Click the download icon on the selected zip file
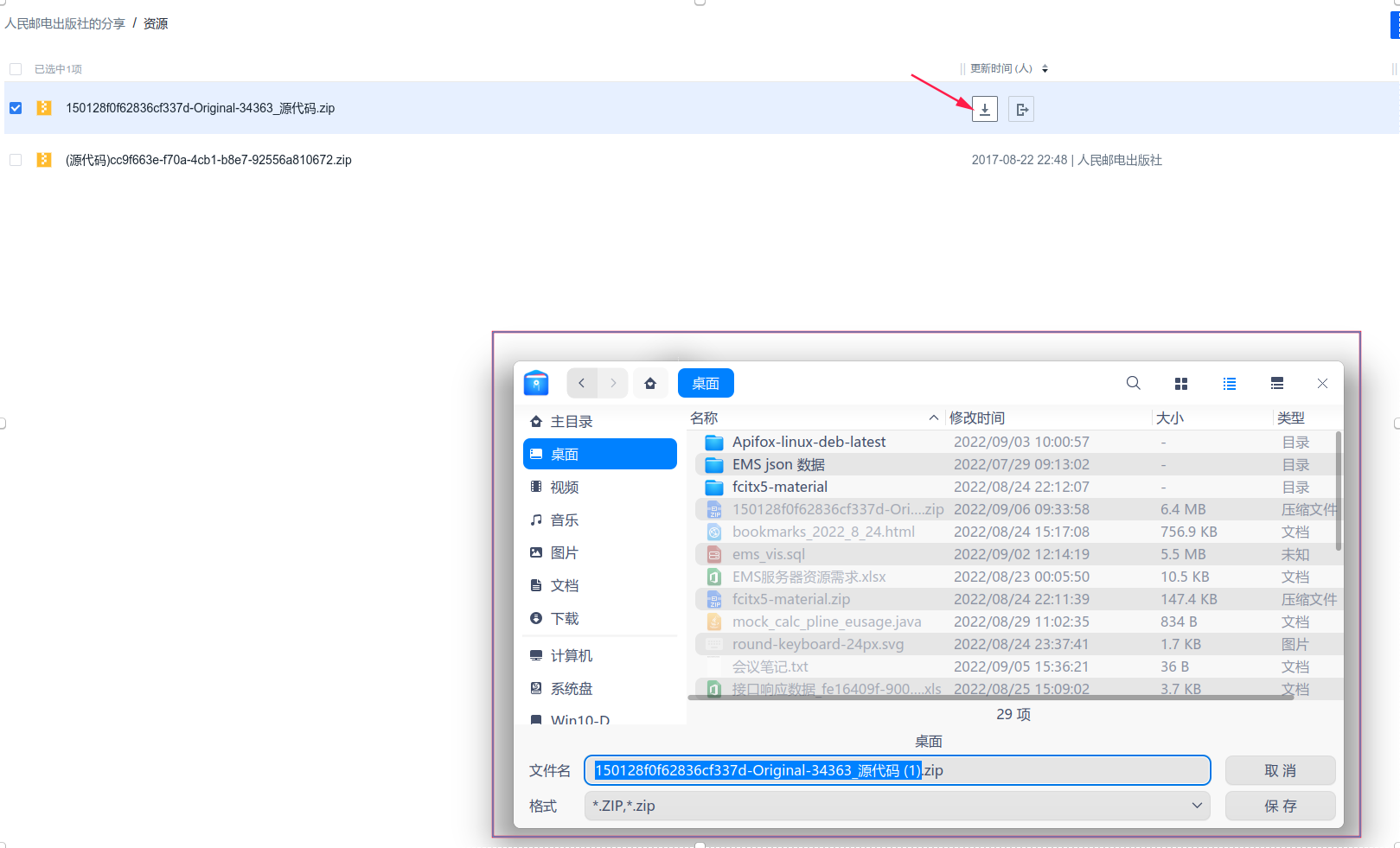The height and width of the screenshot is (848, 1400). [984, 108]
